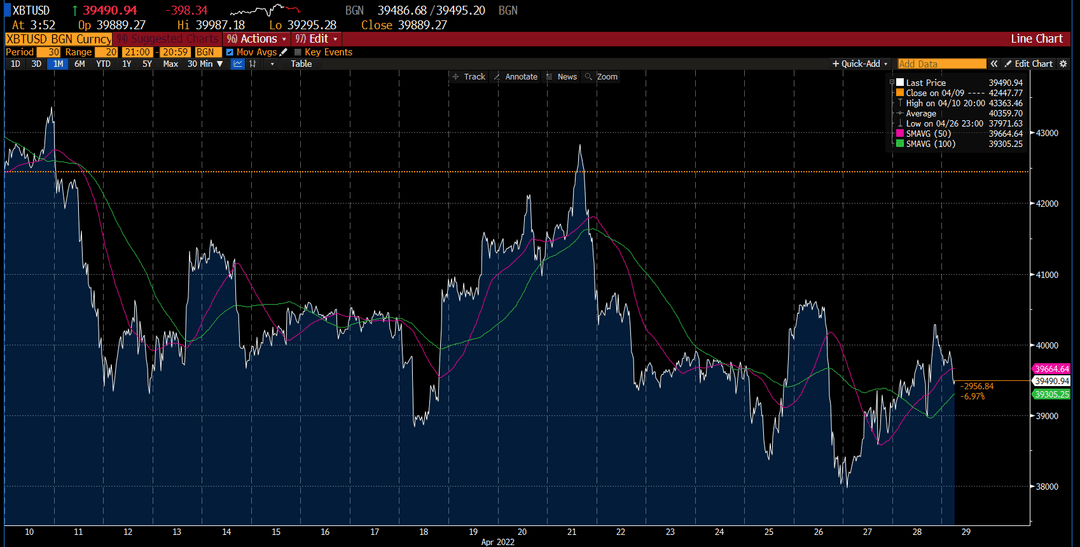Click the Low marker icon in legend
1080x547 pixels.
click(899, 124)
